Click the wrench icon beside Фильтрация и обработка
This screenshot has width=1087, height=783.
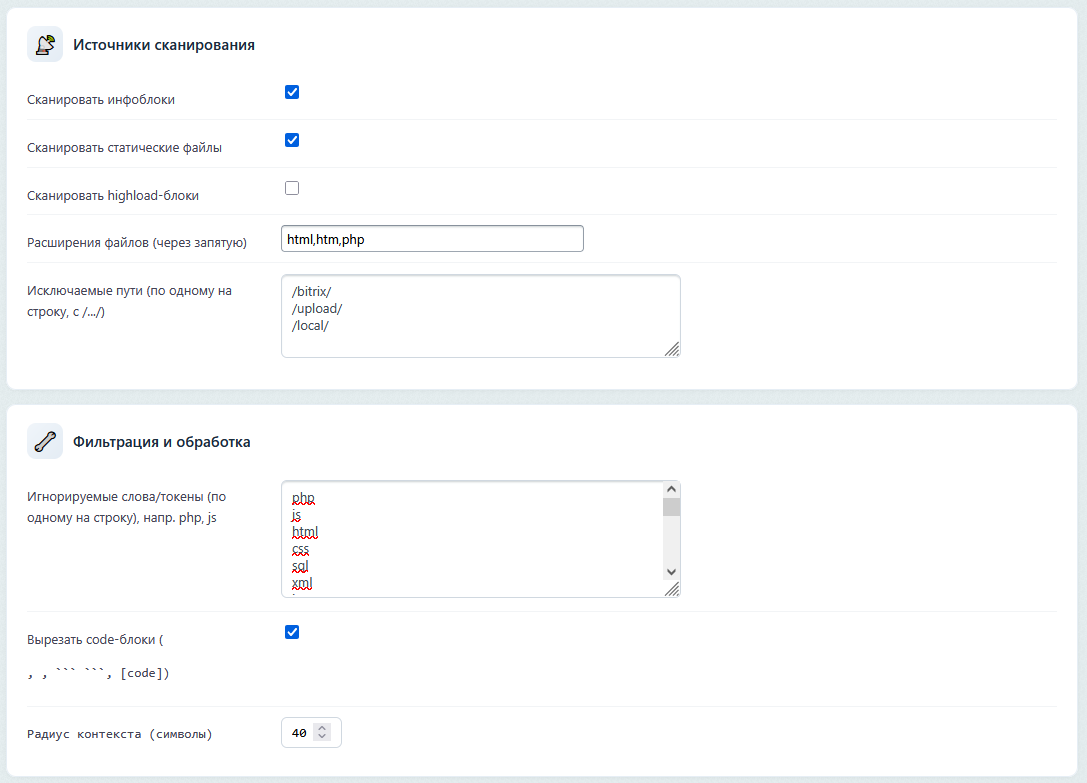pos(44,441)
